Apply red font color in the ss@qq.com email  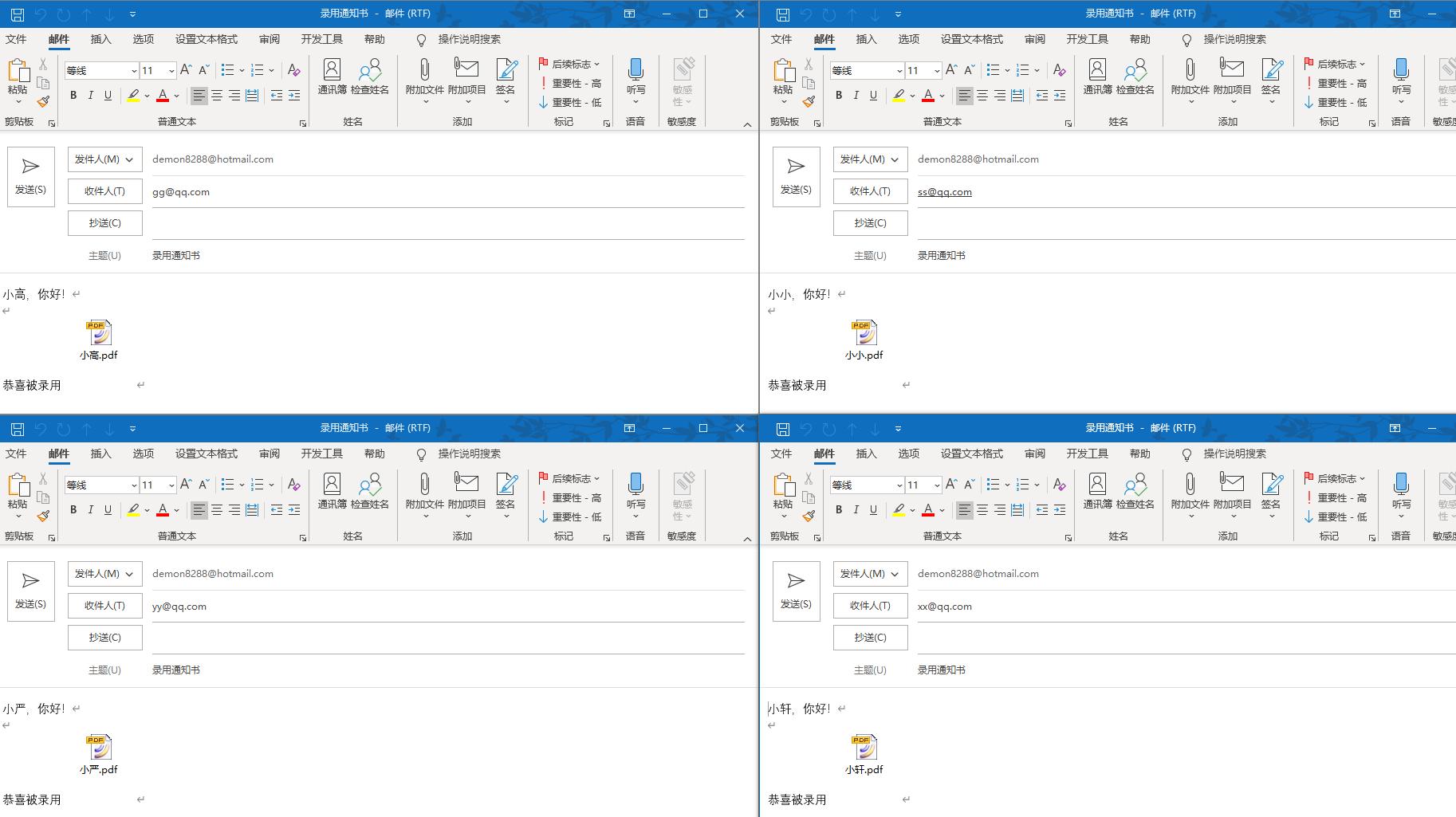click(x=928, y=96)
